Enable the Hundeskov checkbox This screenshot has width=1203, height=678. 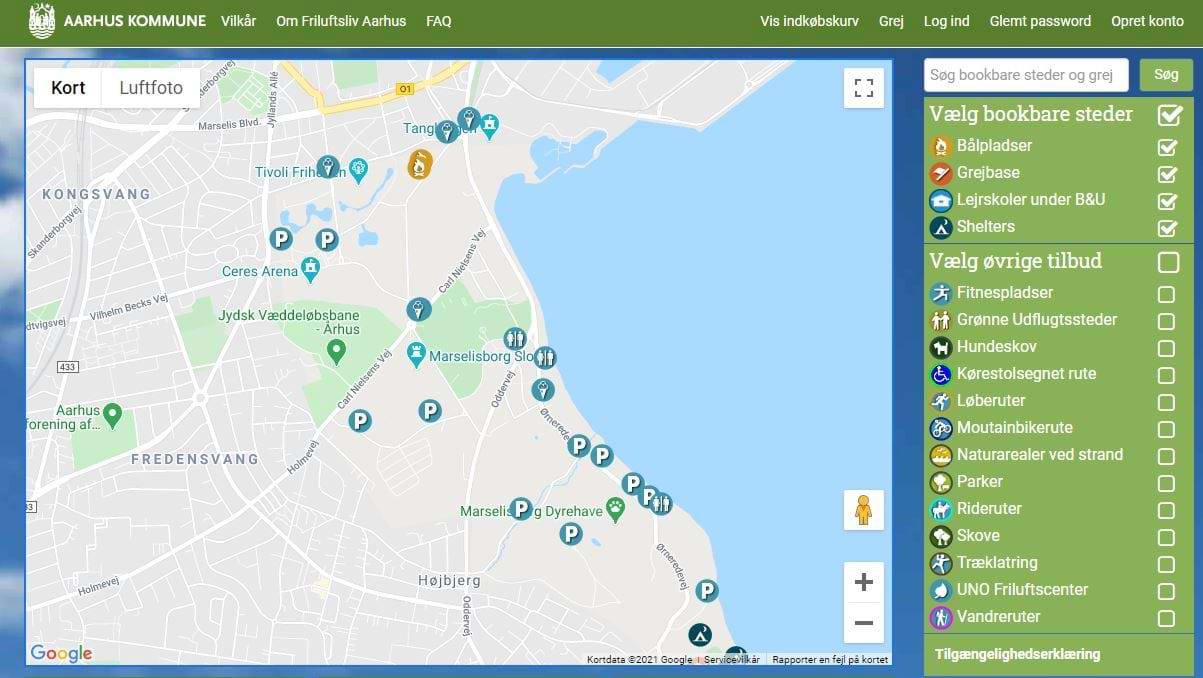click(x=1166, y=348)
